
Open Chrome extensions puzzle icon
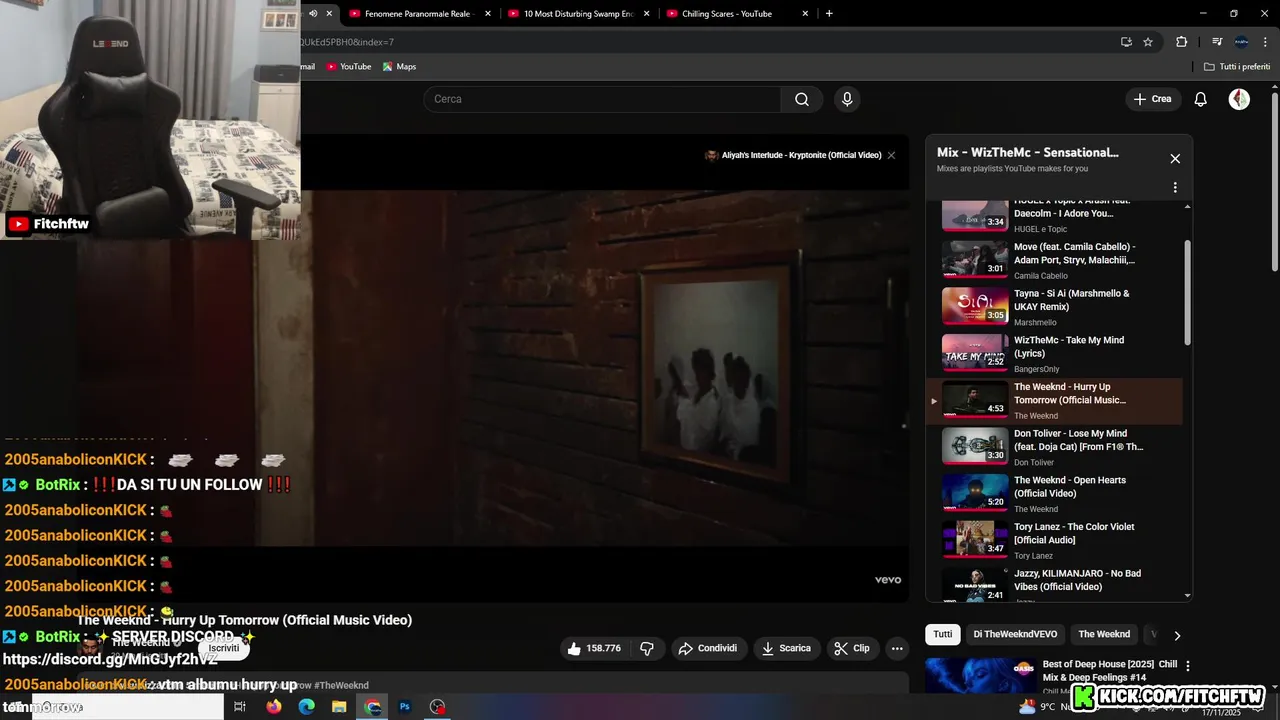pos(1182,42)
